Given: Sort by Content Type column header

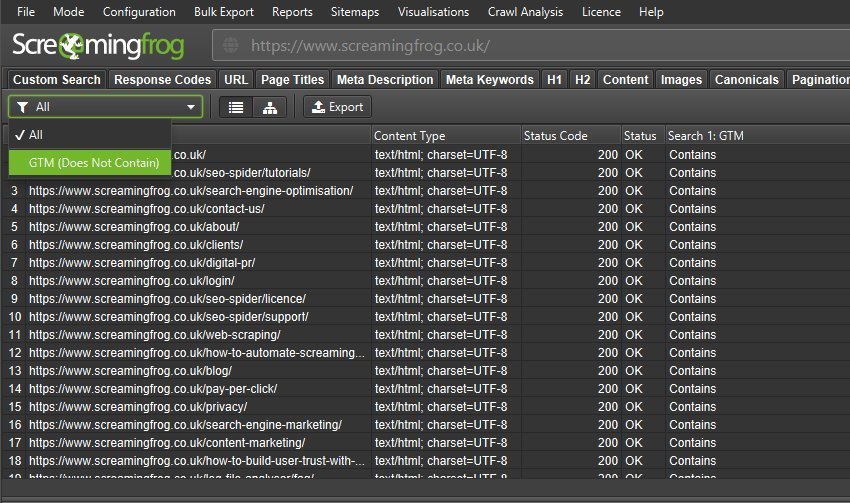Looking at the screenshot, I should [x=410, y=136].
